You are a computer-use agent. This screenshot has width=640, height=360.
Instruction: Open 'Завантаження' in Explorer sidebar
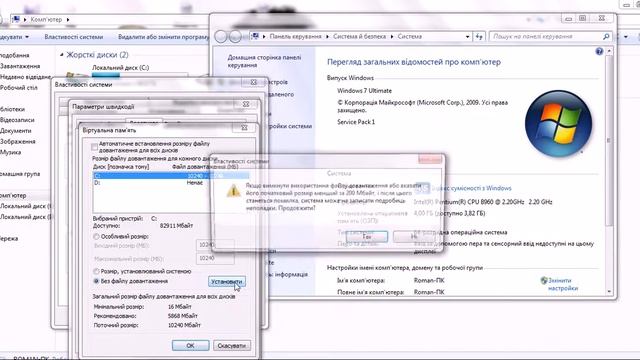(20, 66)
